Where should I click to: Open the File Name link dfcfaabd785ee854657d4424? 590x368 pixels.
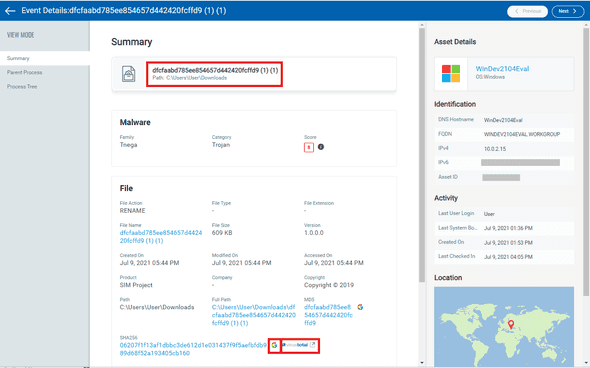[161, 237]
